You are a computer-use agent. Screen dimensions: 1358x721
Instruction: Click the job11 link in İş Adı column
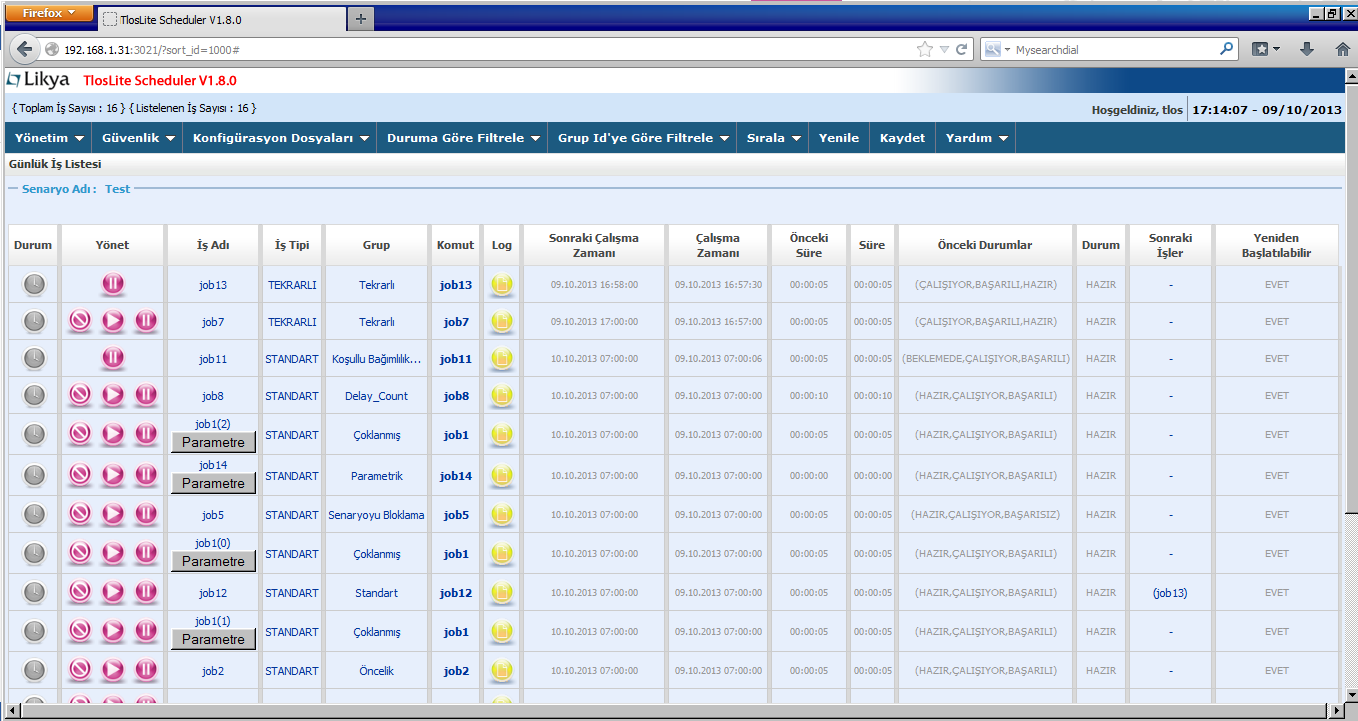click(213, 359)
